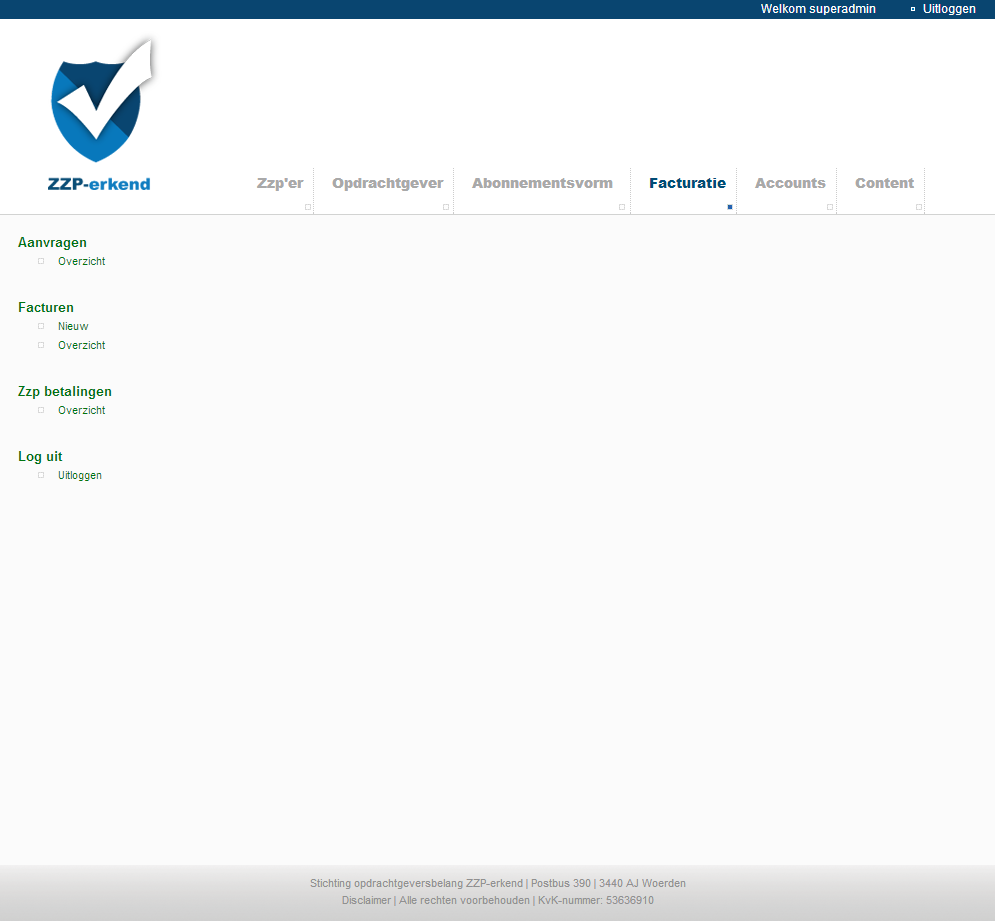
Task: Click the Aanvragen section heading
Action: (x=52, y=242)
